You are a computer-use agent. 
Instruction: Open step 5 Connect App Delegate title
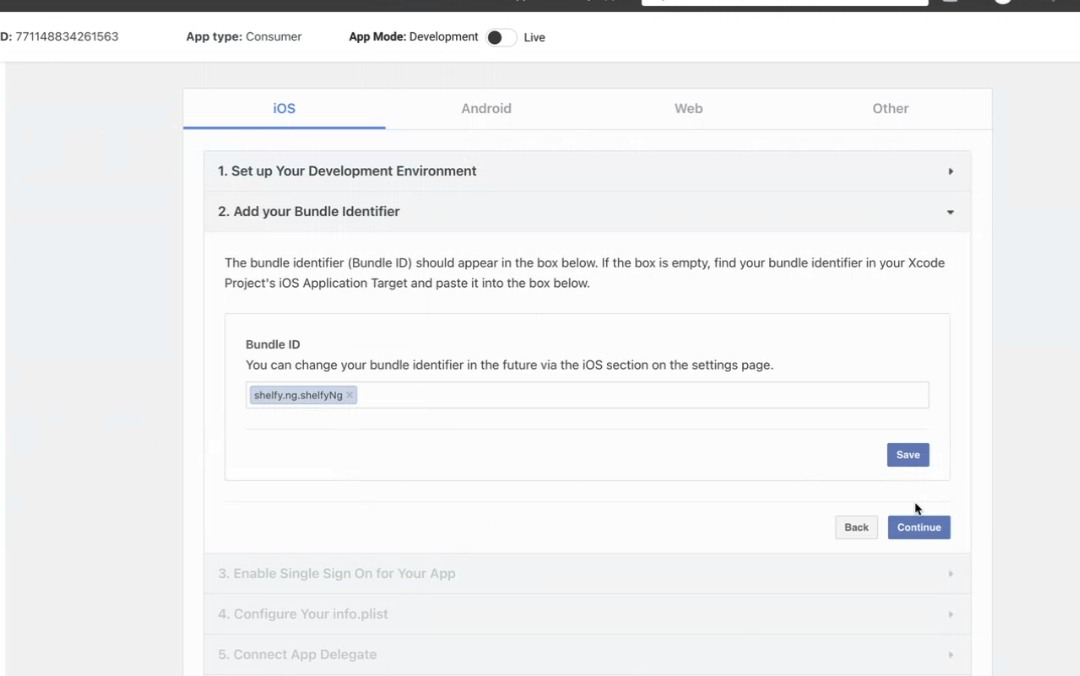pos(297,655)
